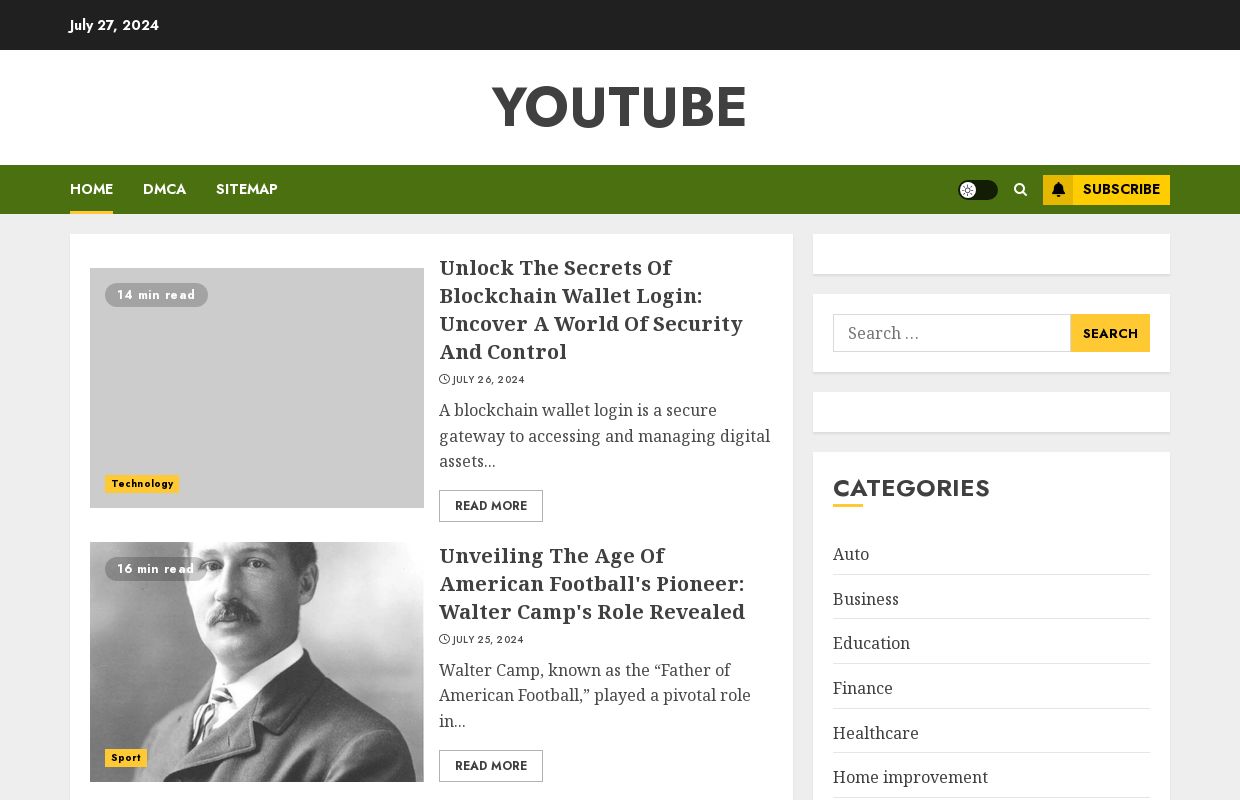Click the clock icon beside July 25 date

[444, 640]
